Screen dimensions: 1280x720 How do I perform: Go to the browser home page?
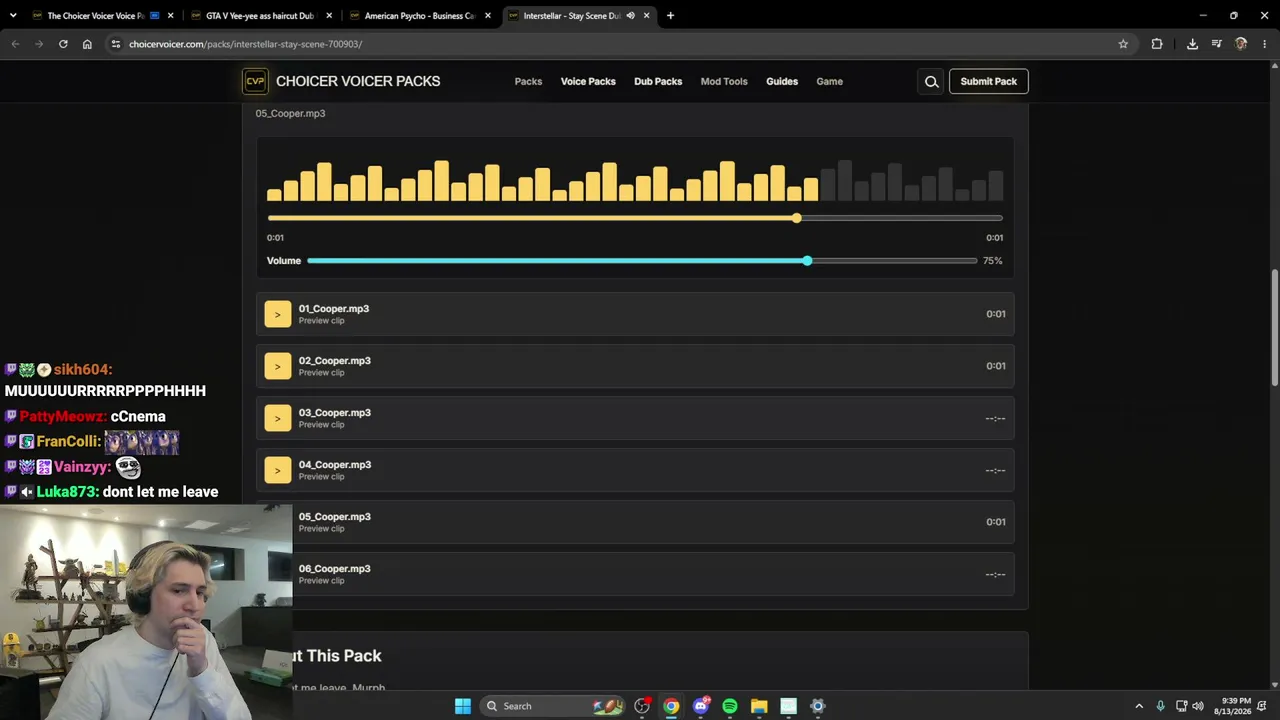point(87,44)
